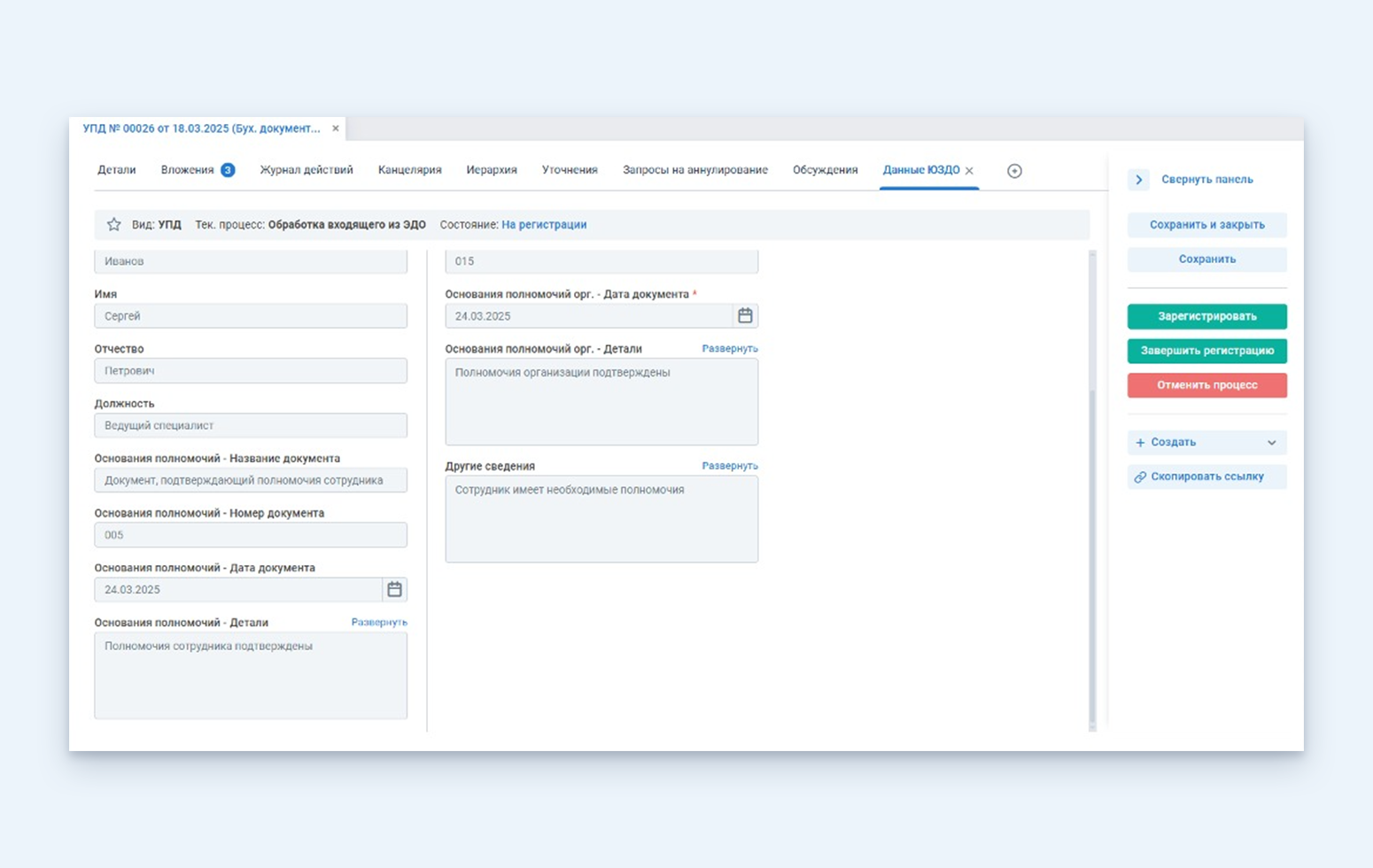Open the Журнал действий tab

tap(306, 170)
